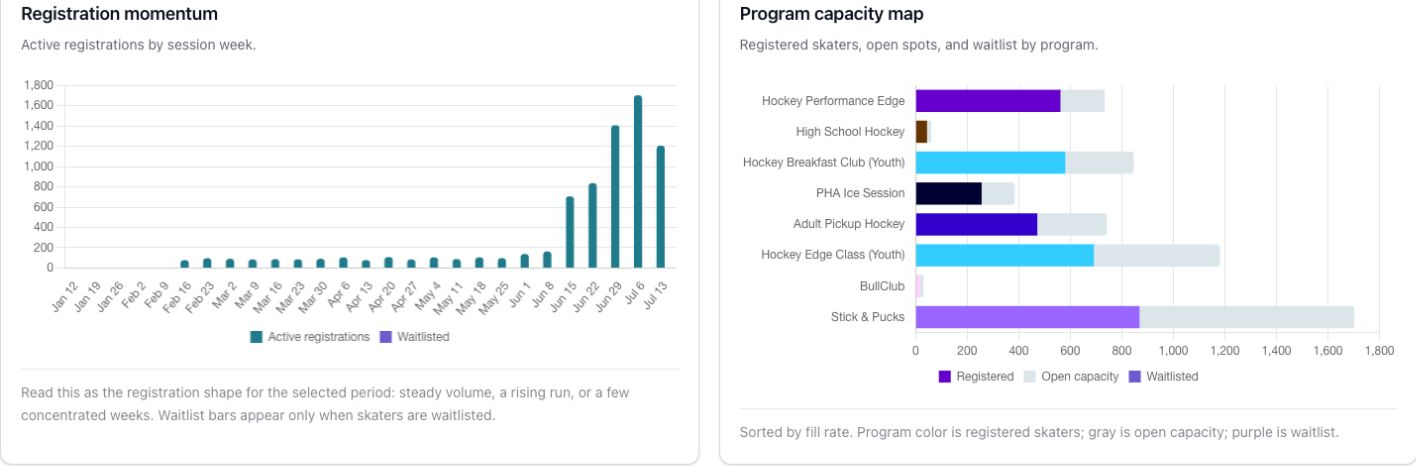The image size is (1416, 466).
Task: Click the Hockey Edge Class open capacity segment
Action: tap(1157, 255)
